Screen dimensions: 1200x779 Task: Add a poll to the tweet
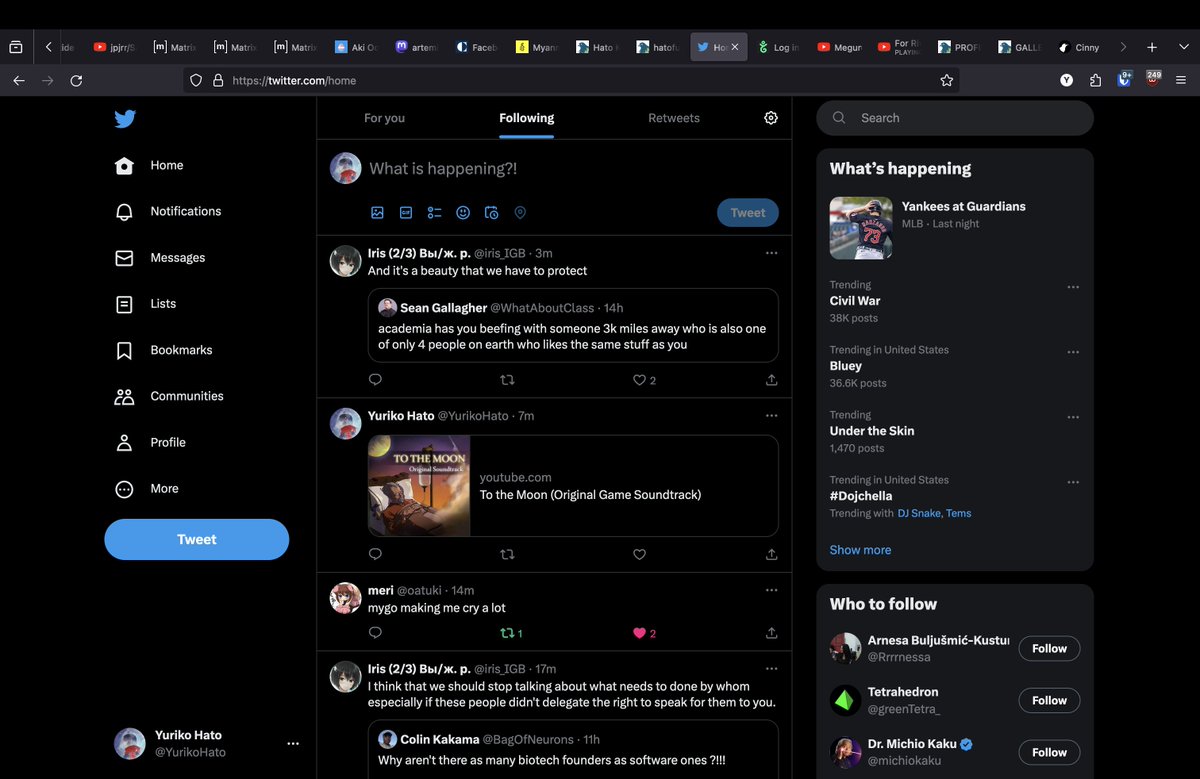(434, 213)
